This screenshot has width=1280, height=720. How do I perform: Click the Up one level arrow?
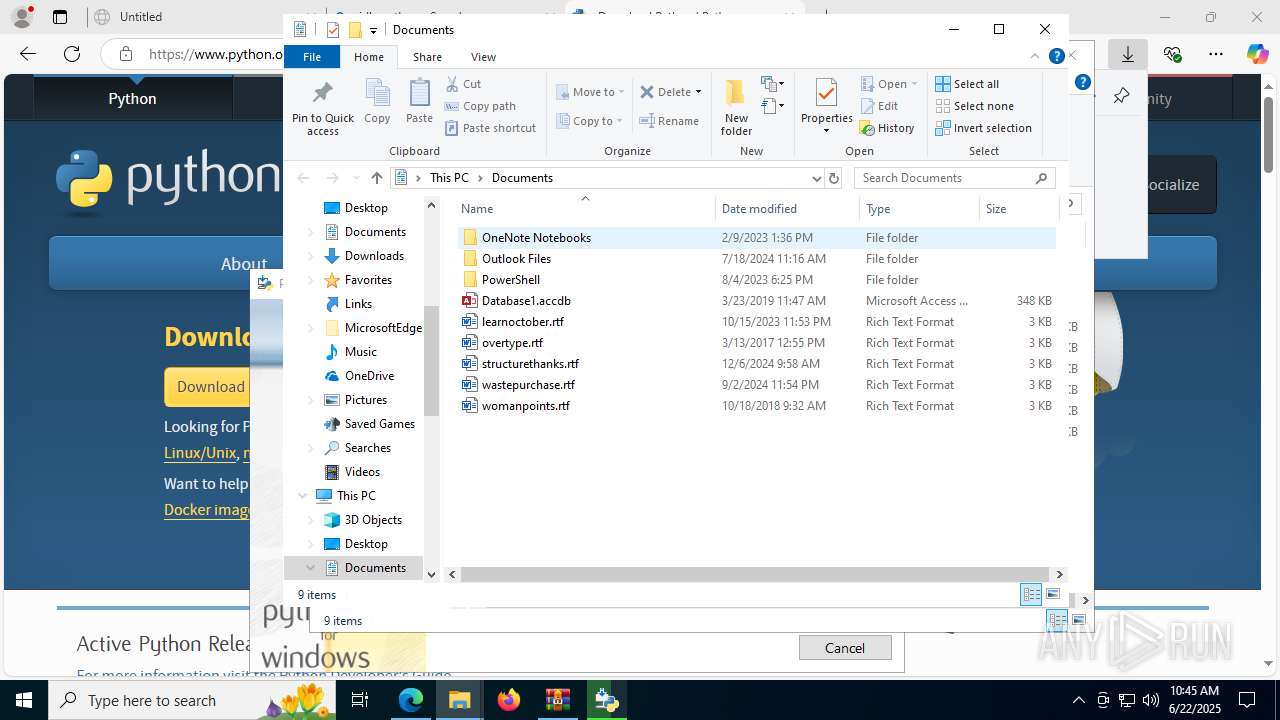point(376,178)
